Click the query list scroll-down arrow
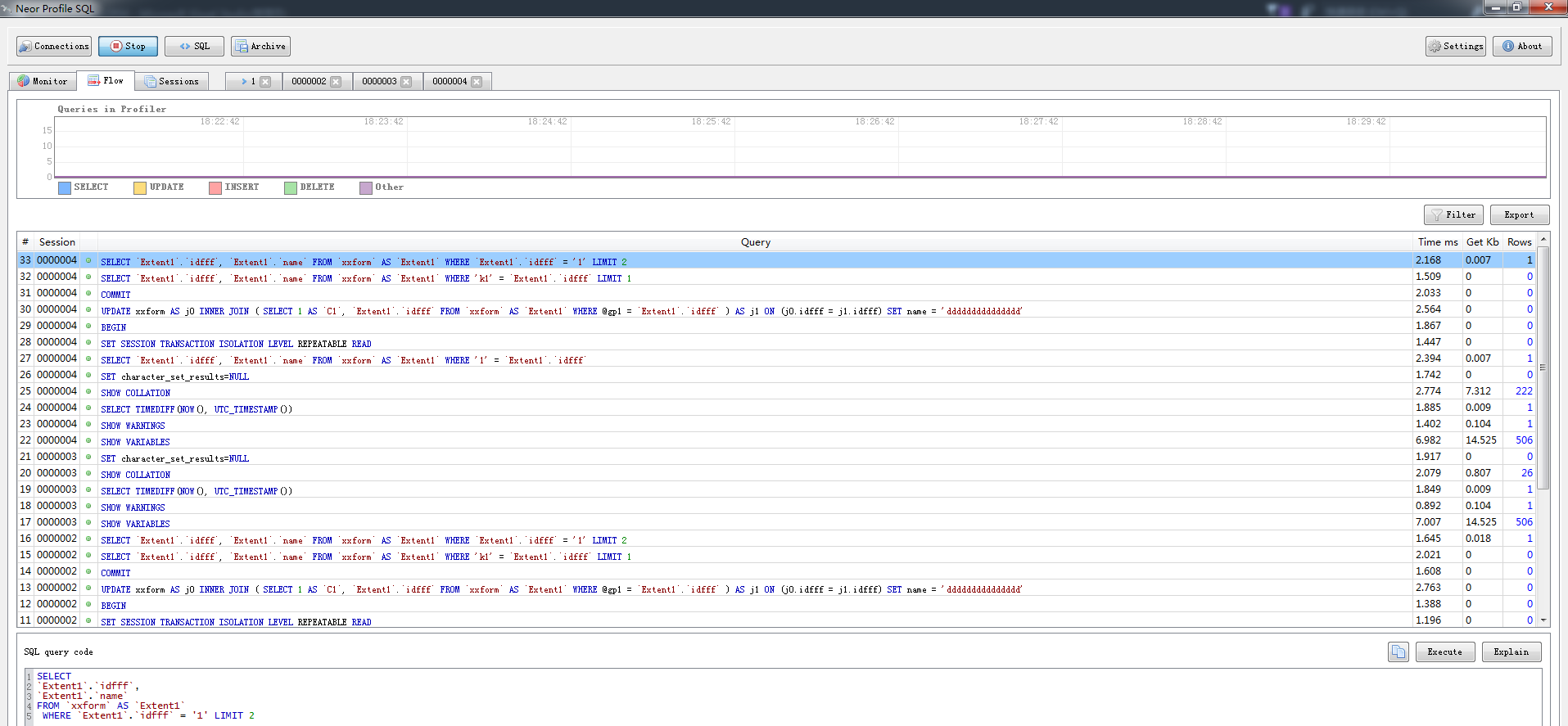Screen dimensions: 1568x726 [1543, 620]
